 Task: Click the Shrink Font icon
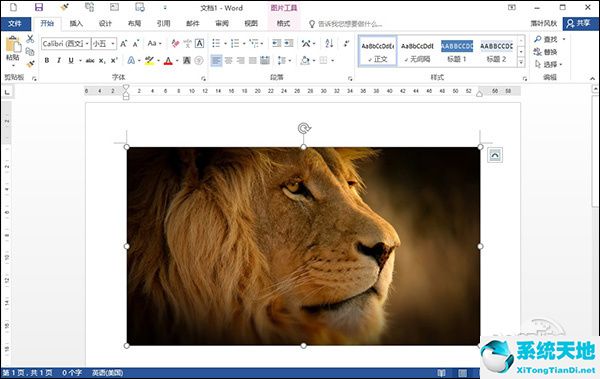(136, 44)
